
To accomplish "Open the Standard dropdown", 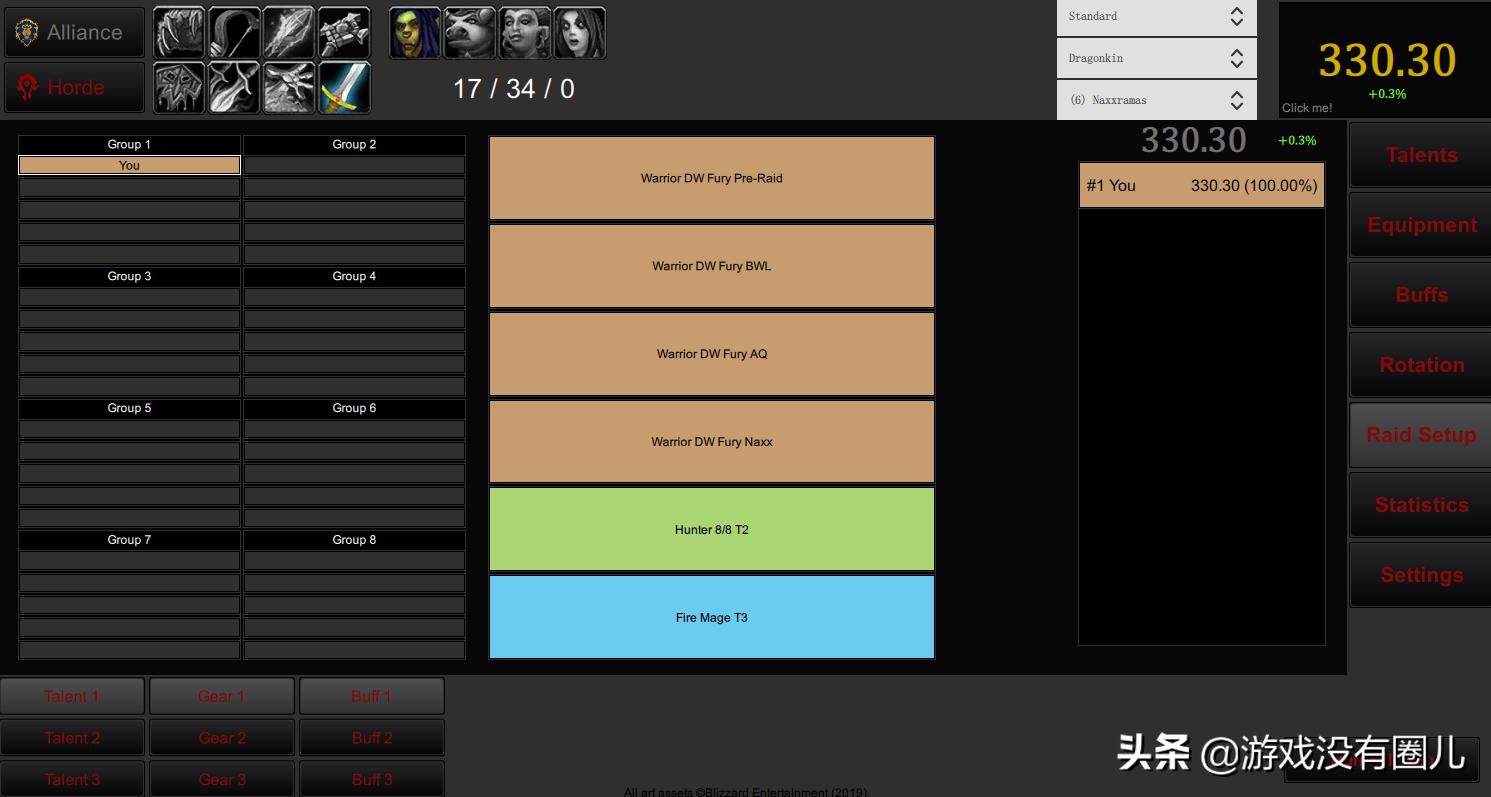I will [1157, 17].
